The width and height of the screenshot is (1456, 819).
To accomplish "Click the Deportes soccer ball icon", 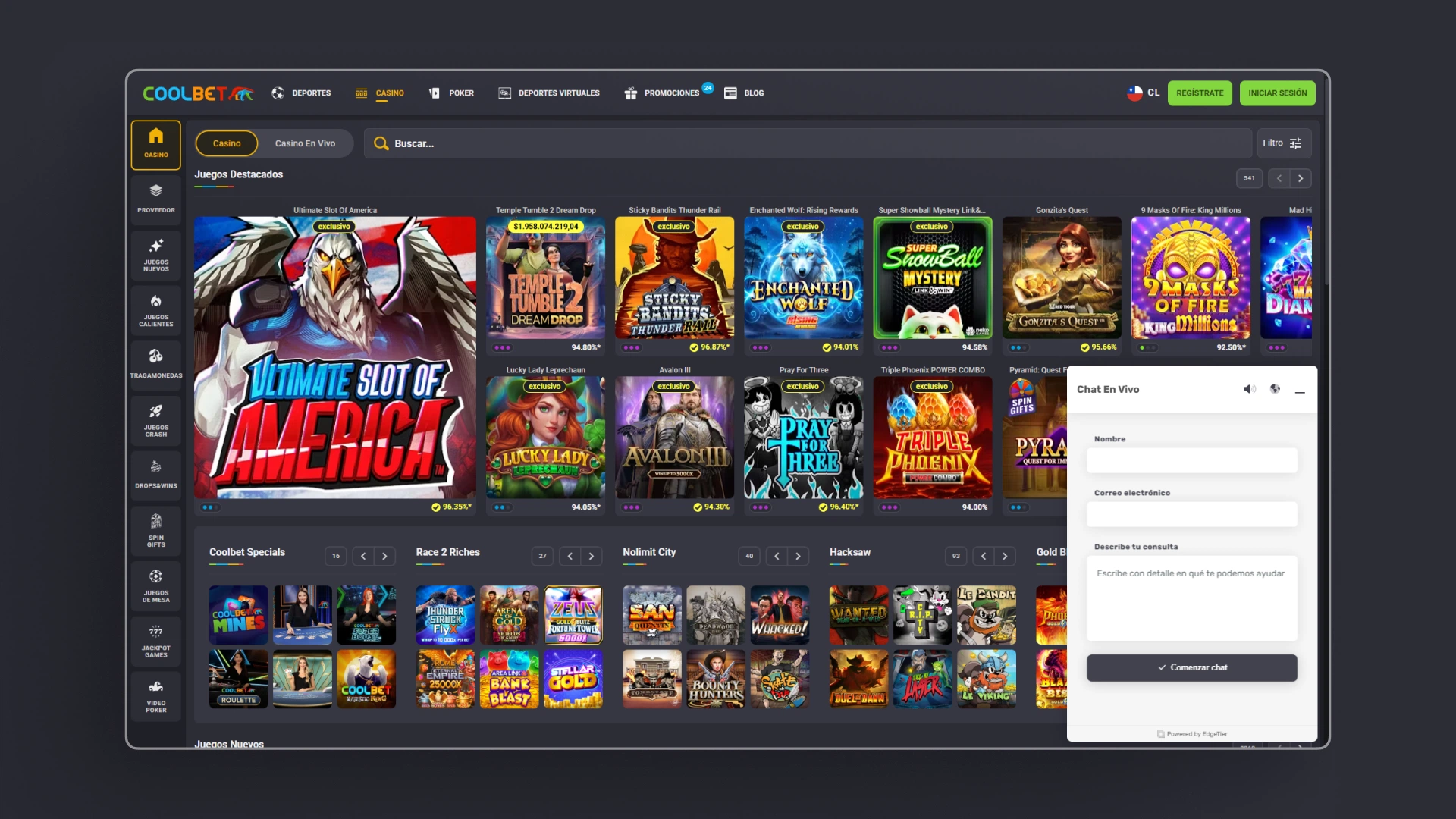I will click(278, 93).
